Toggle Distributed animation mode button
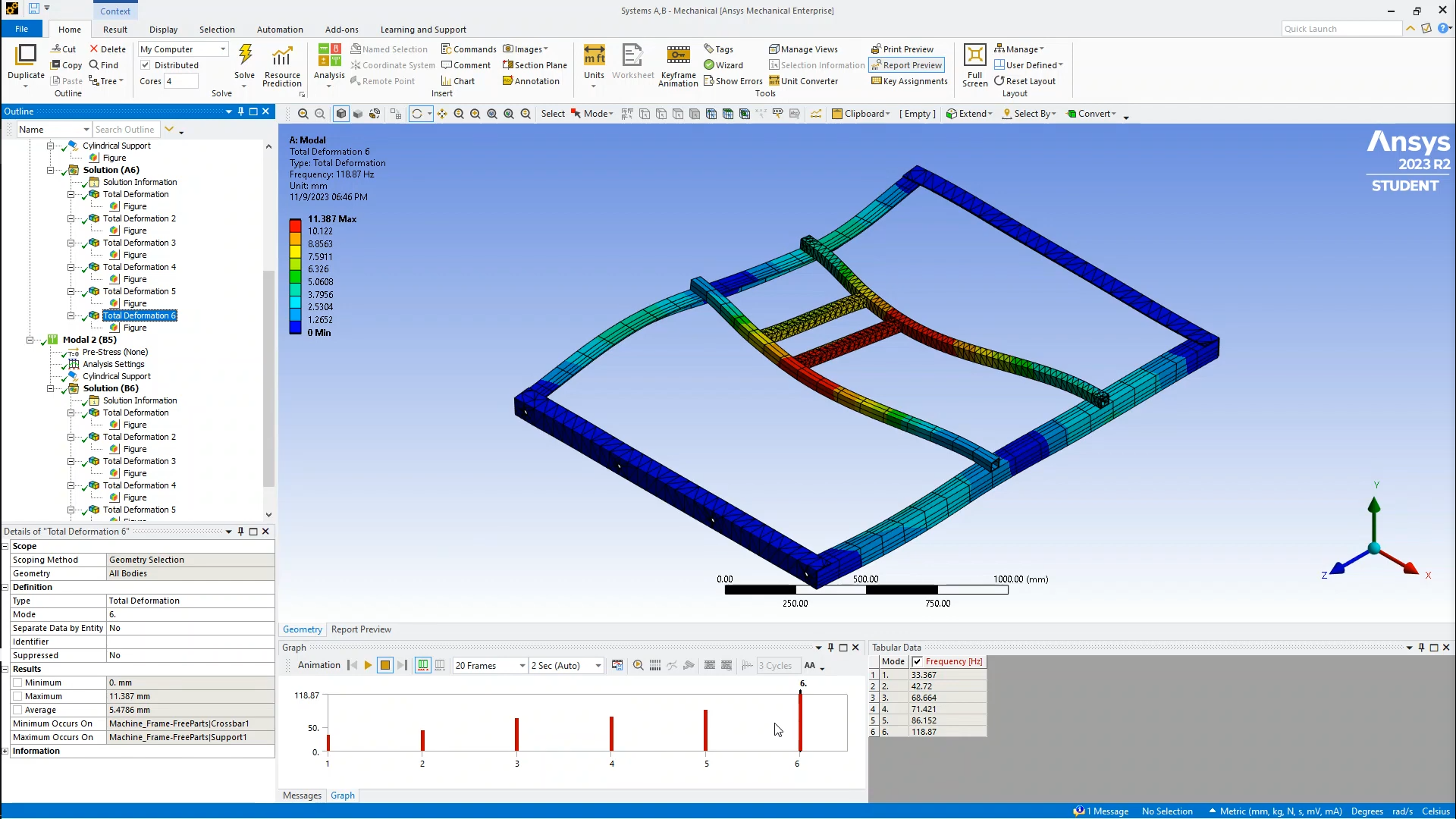1456x819 pixels. [x=423, y=666]
